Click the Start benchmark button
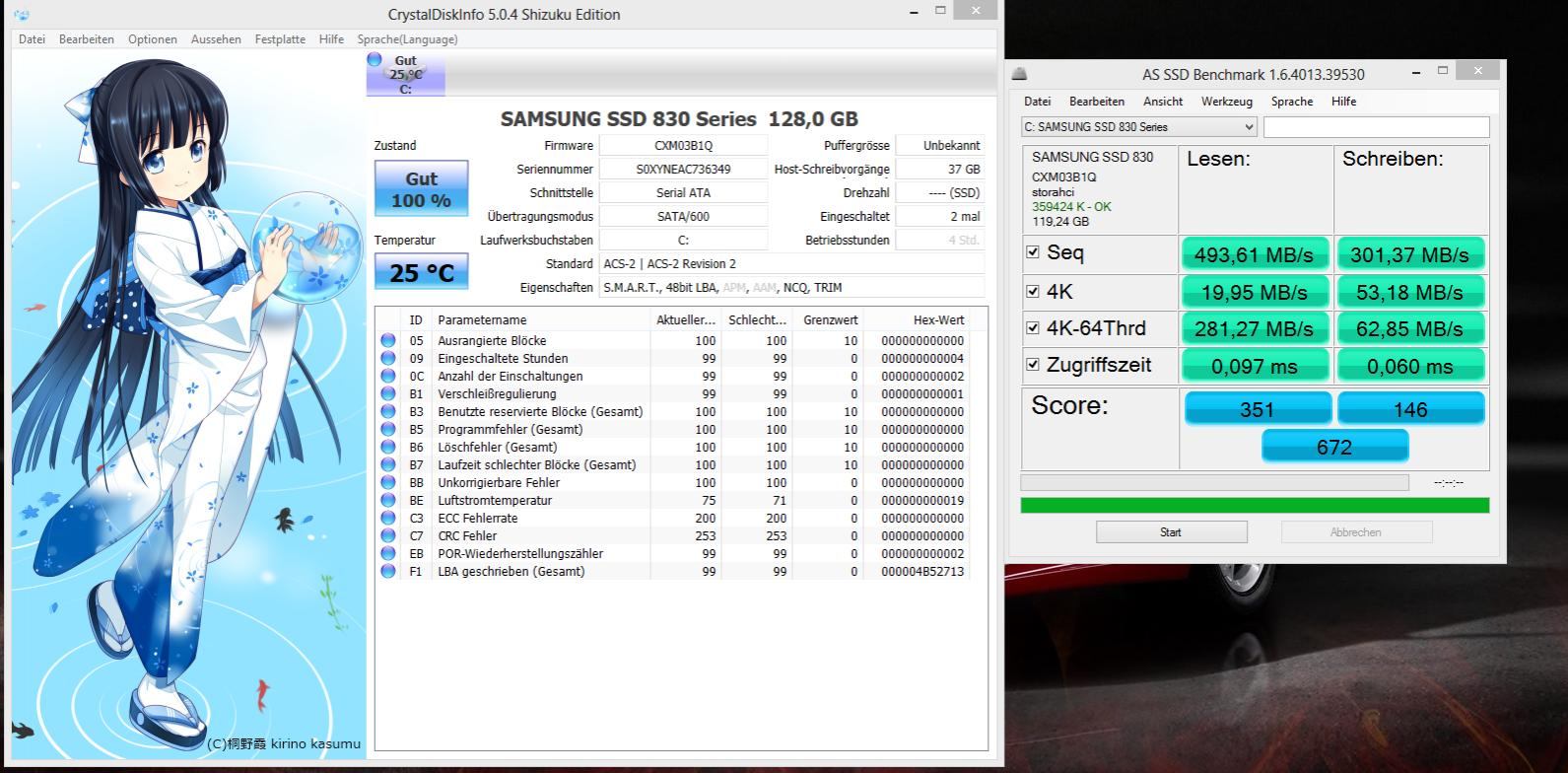The image size is (1568, 773). (1172, 532)
